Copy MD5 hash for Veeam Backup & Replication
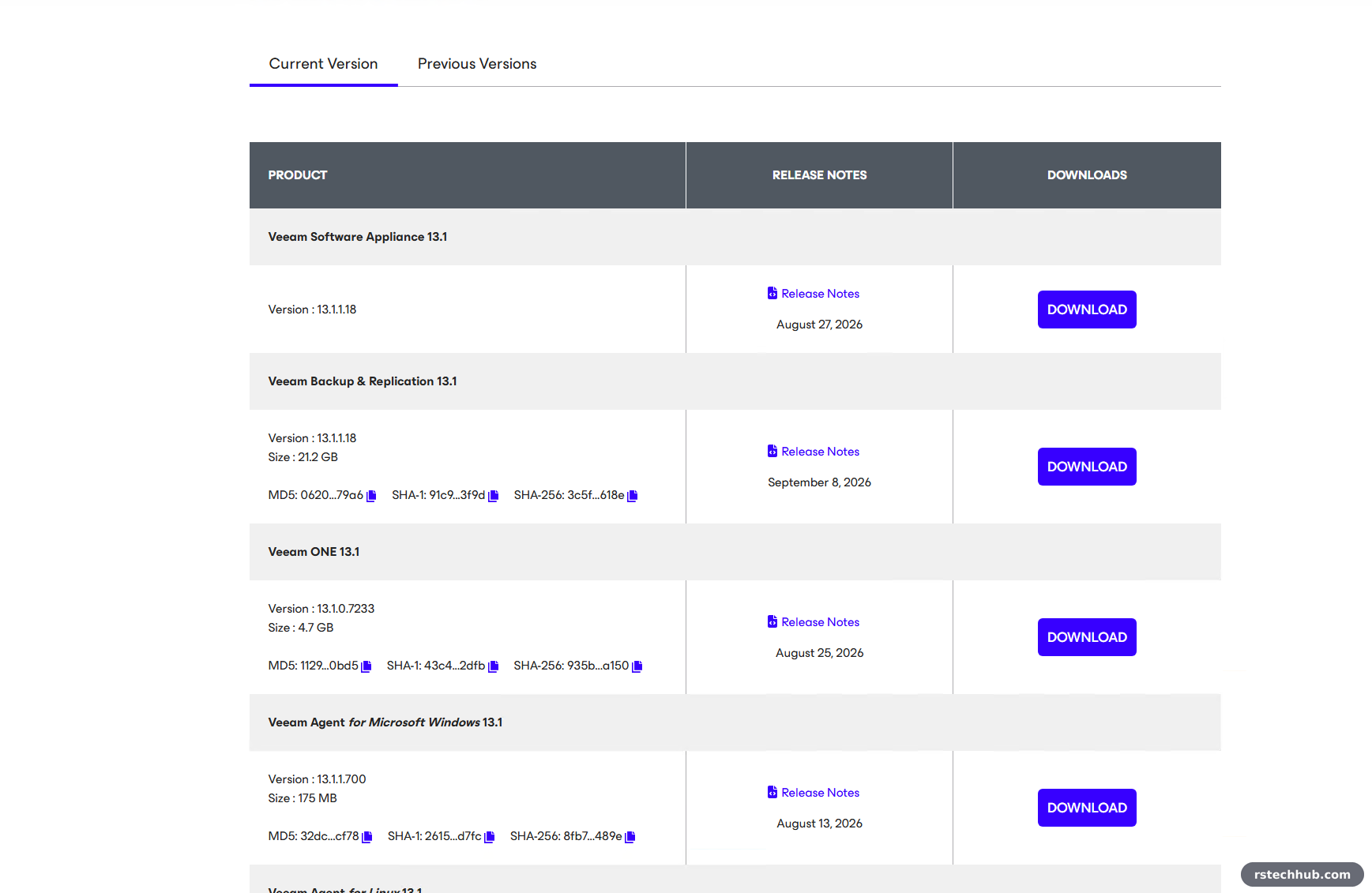This screenshot has height=893, width=1372. (371, 496)
